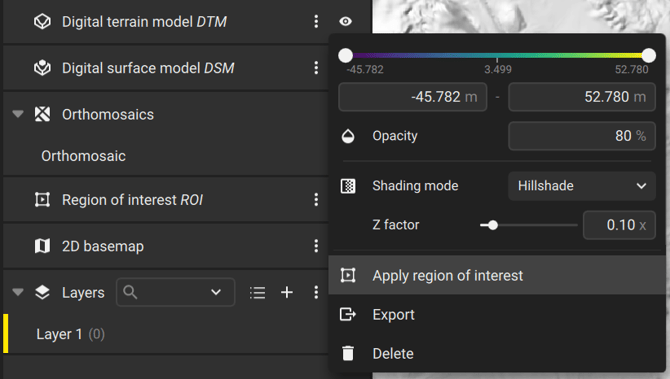Click the Delete trash can icon
The height and width of the screenshot is (379, 670).
point(348,353)
